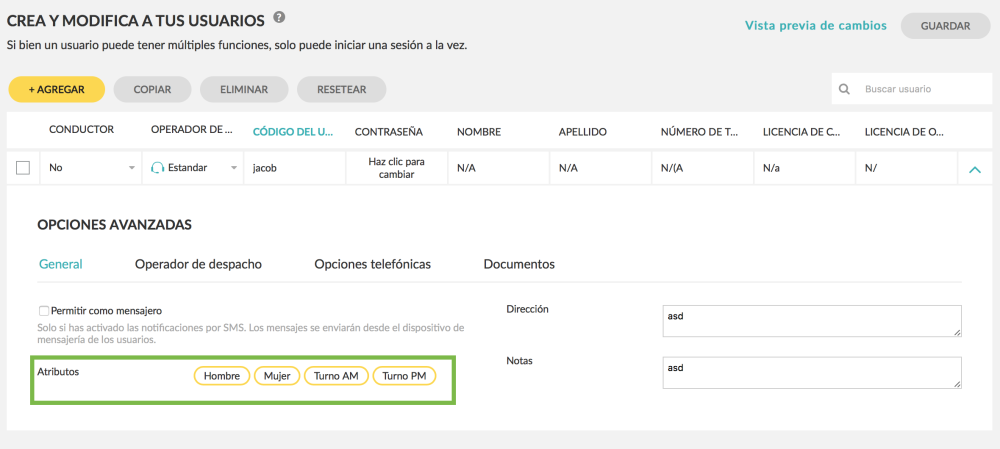
Task: Collapse jacob row with chevron up
Action: pyautogui.click(x=974, y=169)
